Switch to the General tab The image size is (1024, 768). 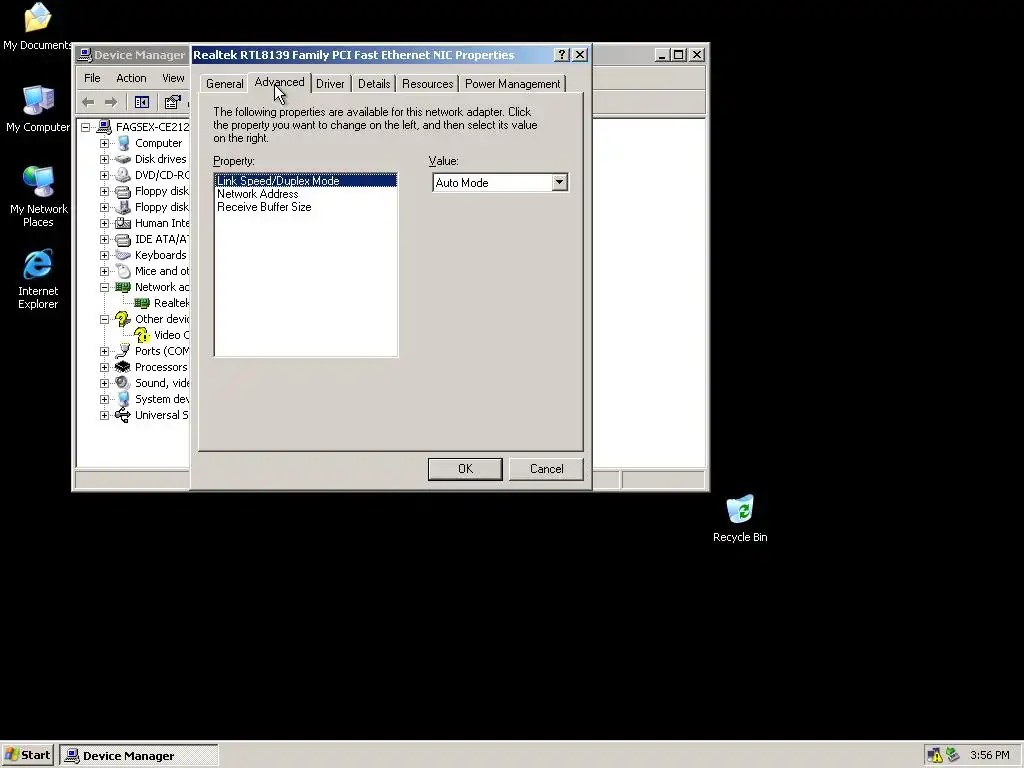(225, 84)
